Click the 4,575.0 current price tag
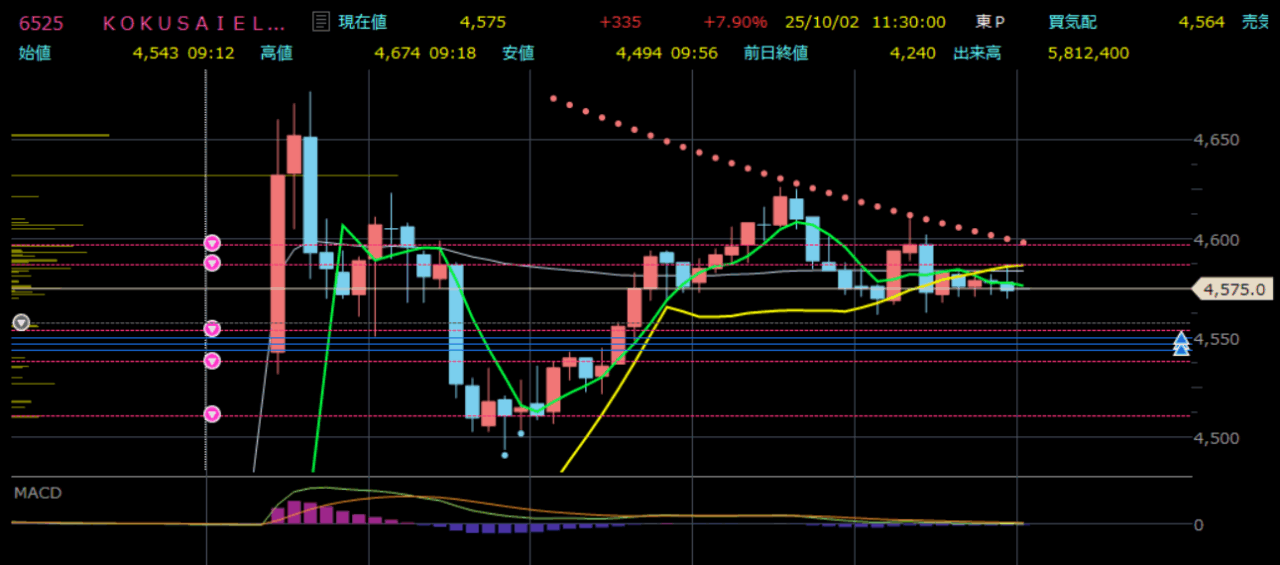Viewport: 1280px width, 565px height. pyautogui.click(x=1234, y=290)
